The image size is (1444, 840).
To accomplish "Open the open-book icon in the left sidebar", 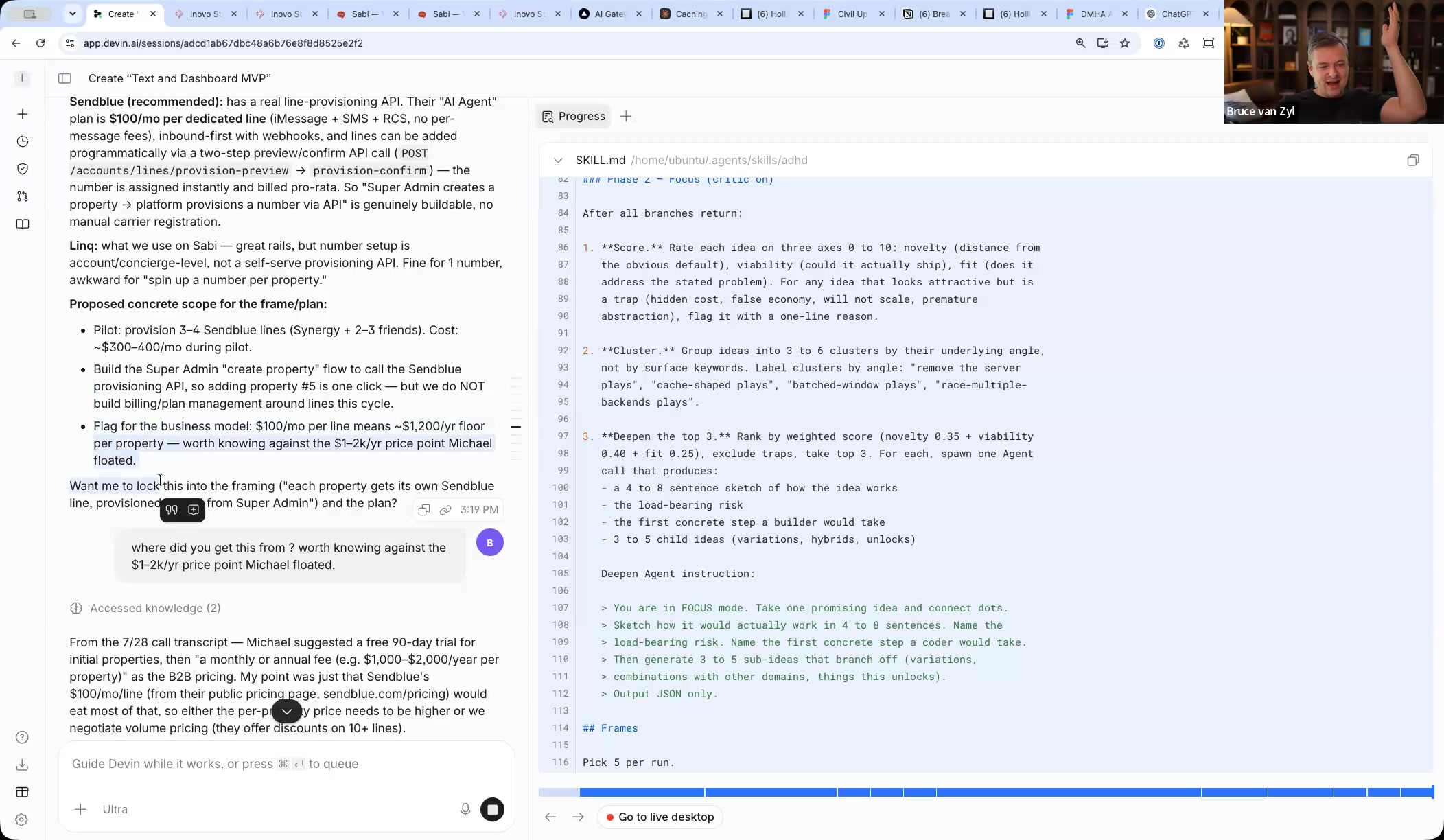I will click(x=23, y=224).
